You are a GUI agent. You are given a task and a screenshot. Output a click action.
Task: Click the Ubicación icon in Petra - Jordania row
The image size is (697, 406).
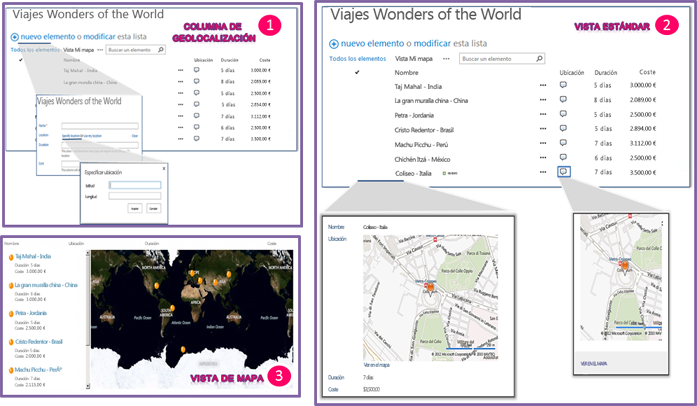[x=563, y=114]
